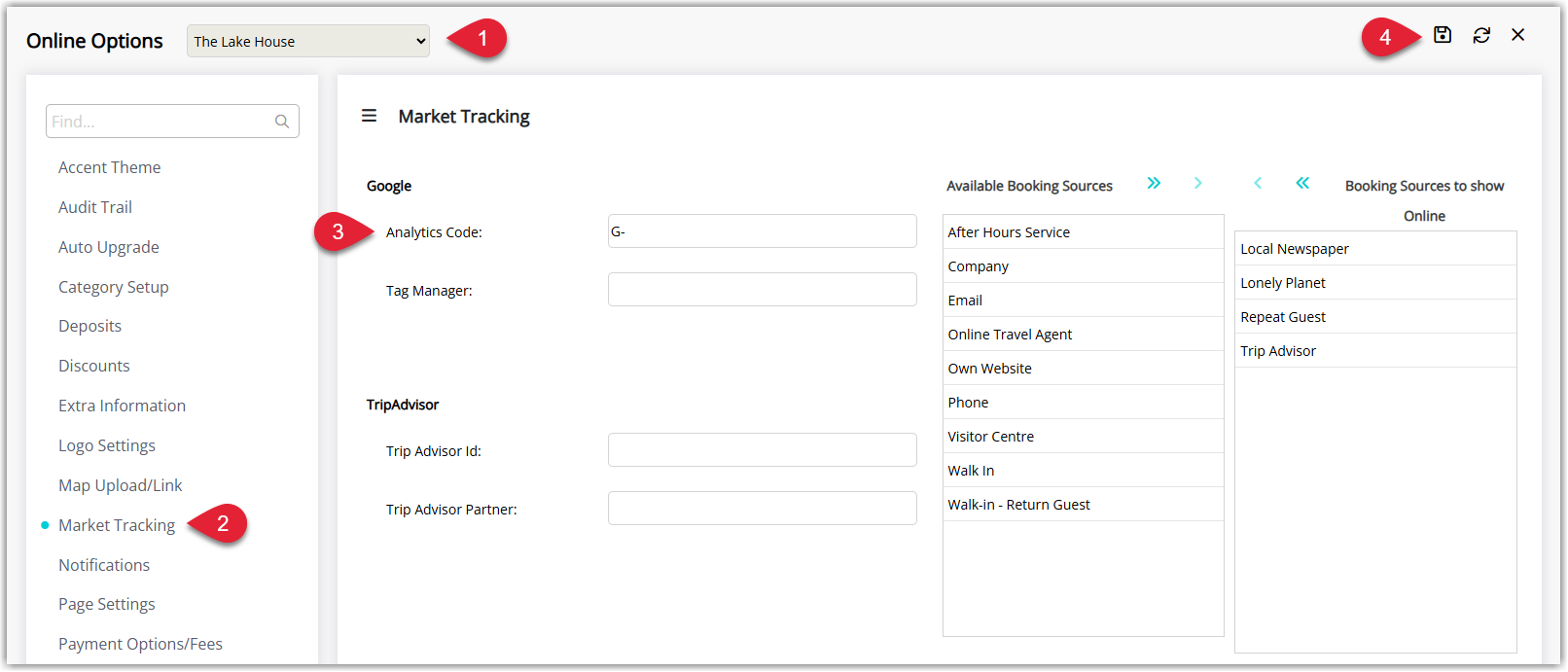Click the refresh icon
1568x672 pixels.
tap(1481, 35)
